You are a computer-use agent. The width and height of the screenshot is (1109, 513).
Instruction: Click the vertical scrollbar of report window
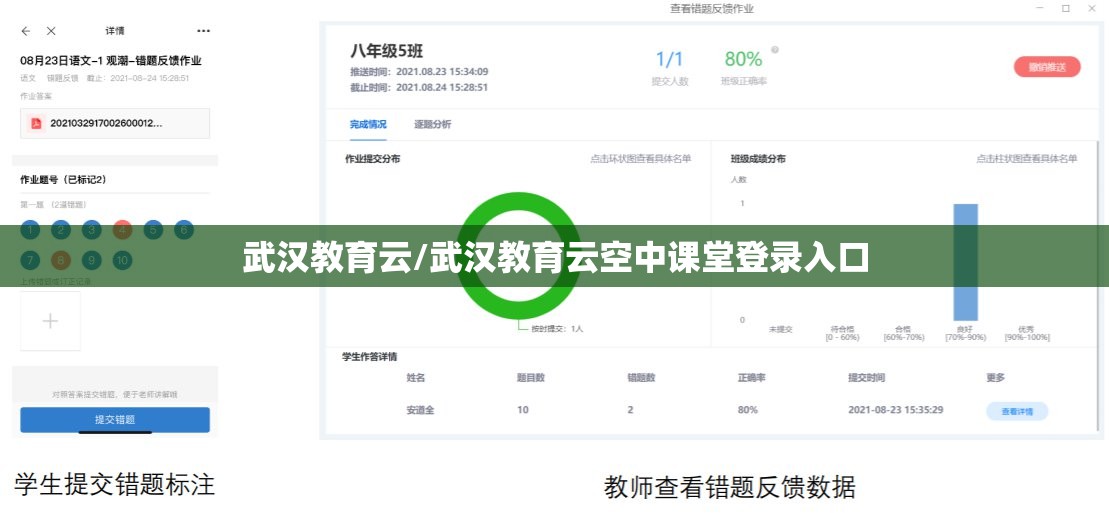pos(1097,283)
